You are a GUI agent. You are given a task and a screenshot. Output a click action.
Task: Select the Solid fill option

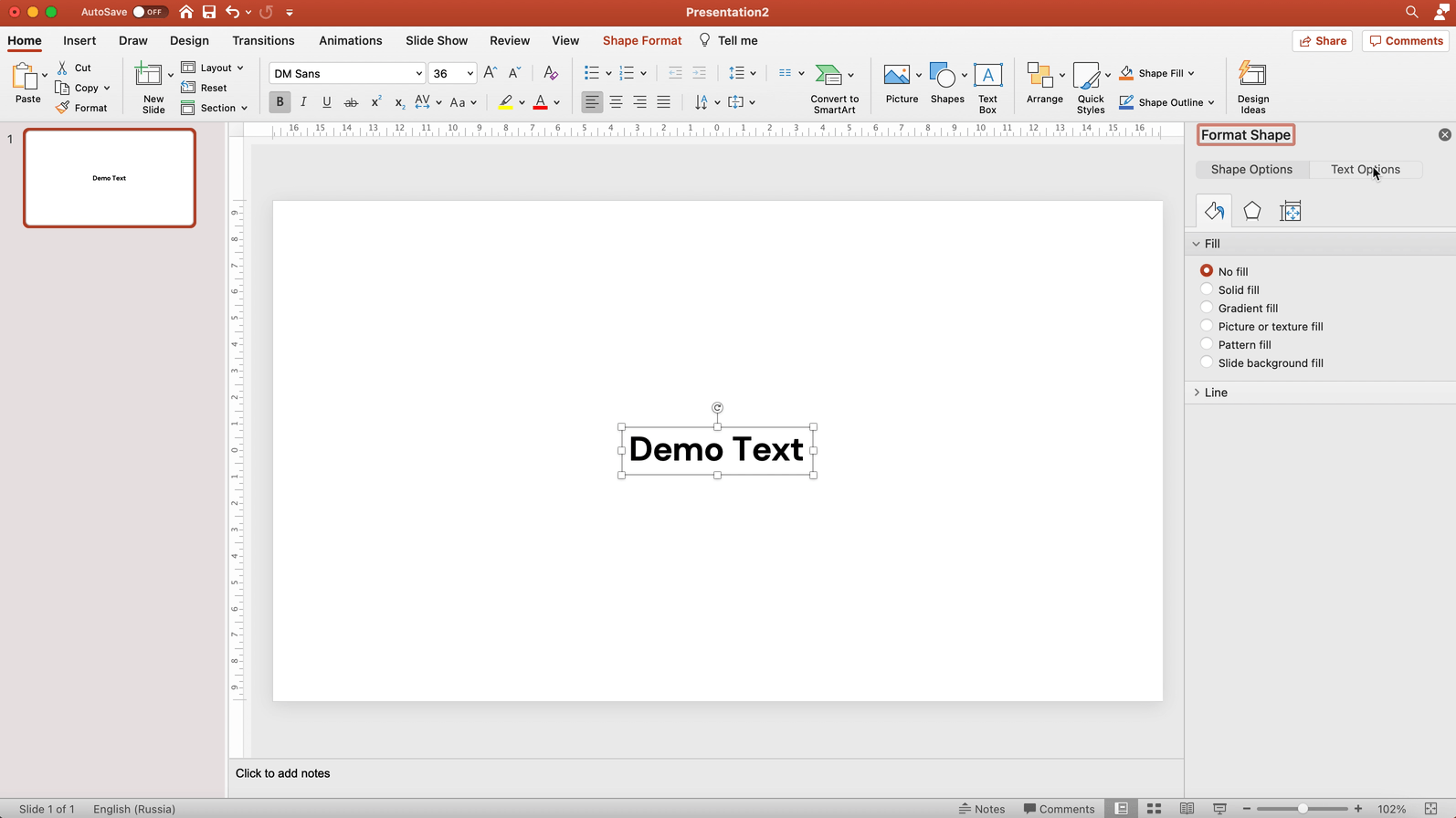(1207, 289)
